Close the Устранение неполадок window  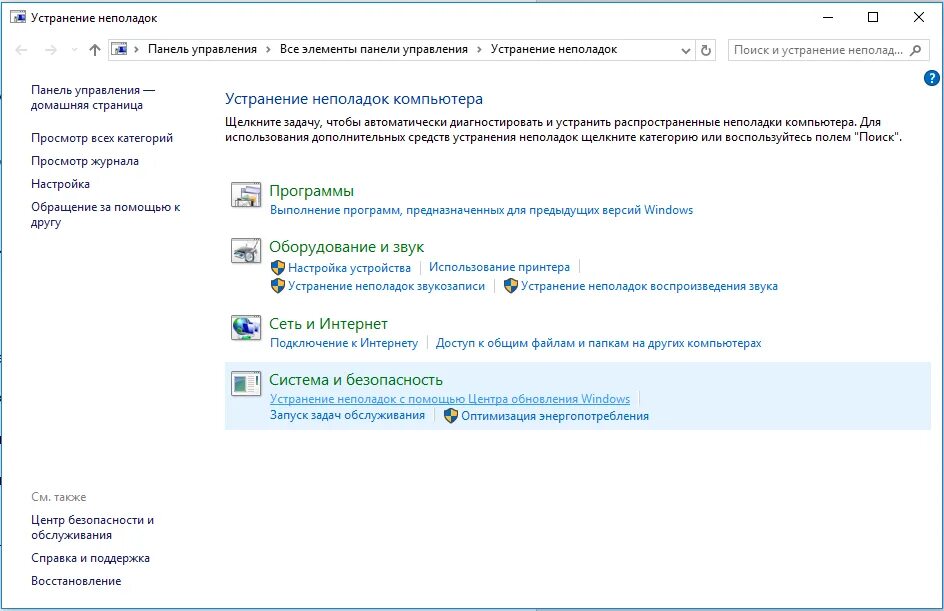(x=919, y=17)
